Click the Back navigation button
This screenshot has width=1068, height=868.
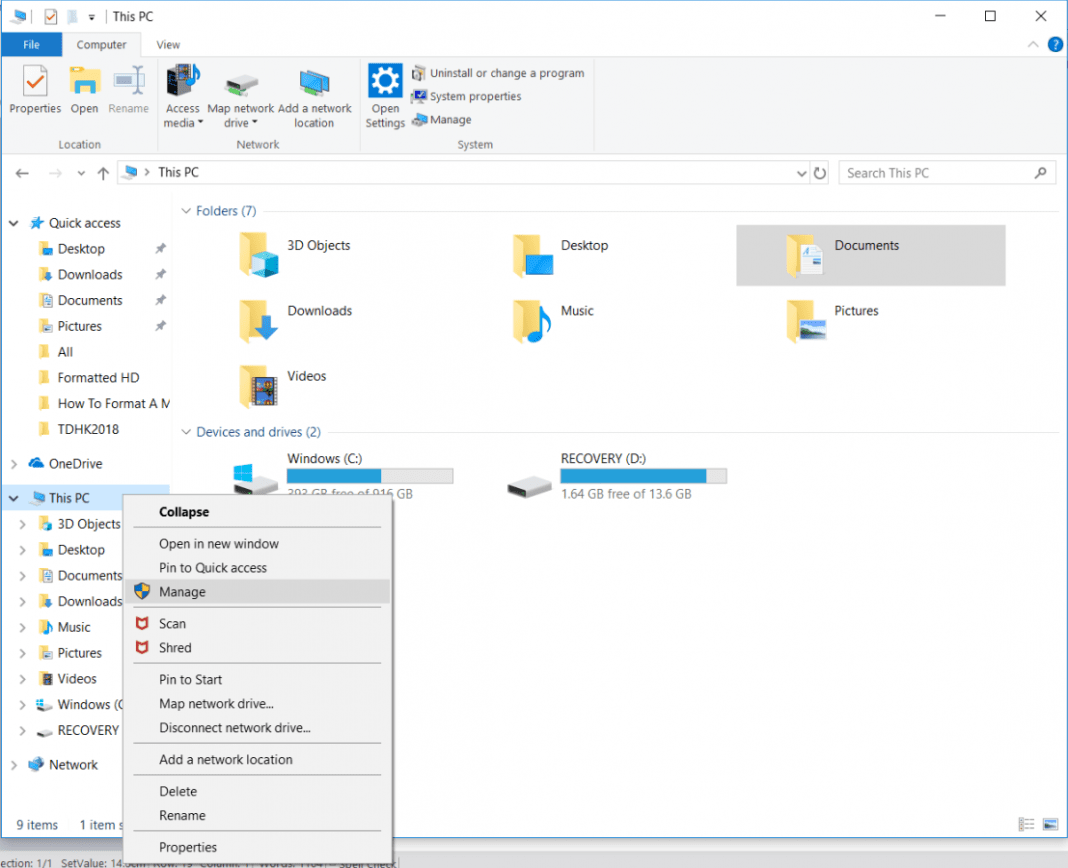click(22, 172)
